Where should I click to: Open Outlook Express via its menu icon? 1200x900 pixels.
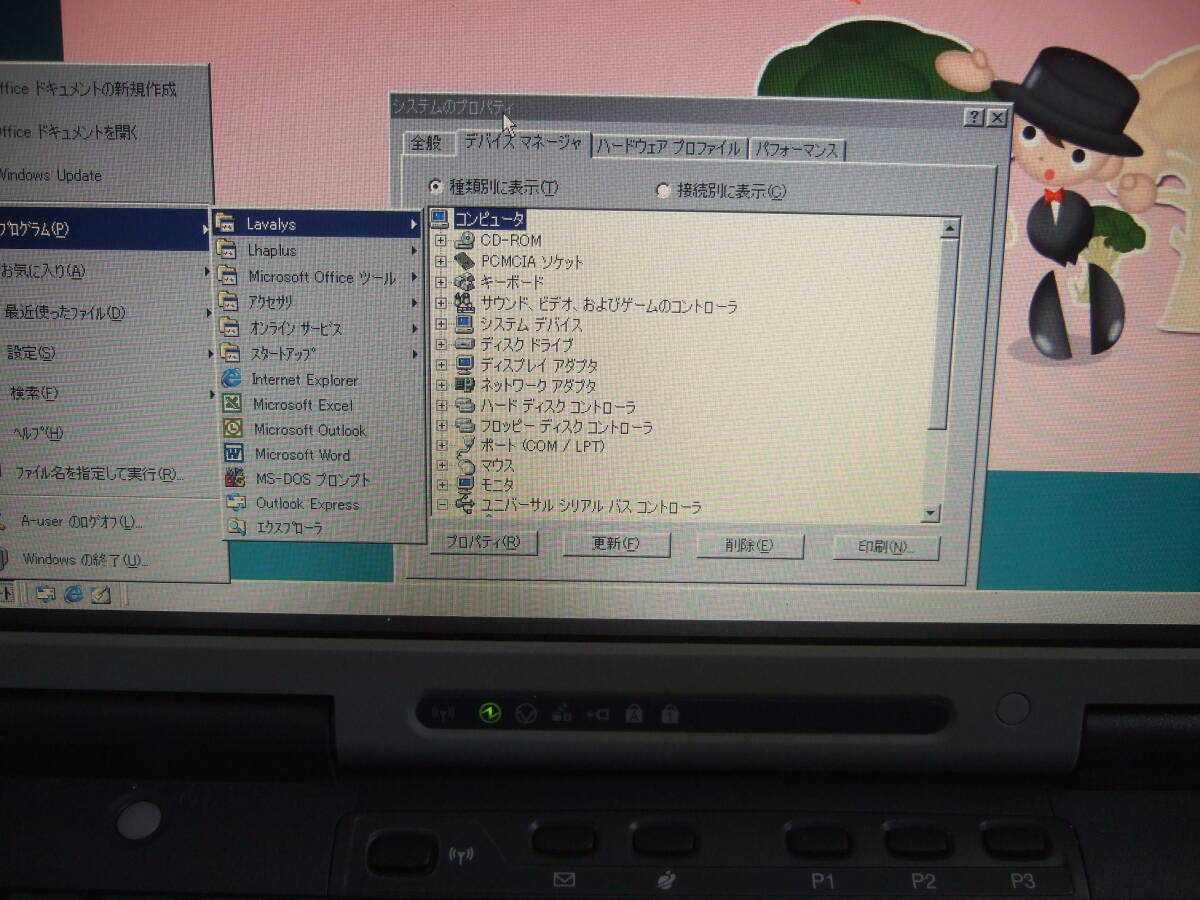click(x=237, y=504)
